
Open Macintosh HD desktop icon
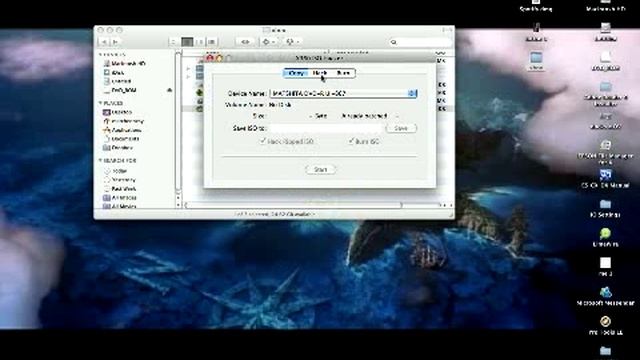(606, 5)
